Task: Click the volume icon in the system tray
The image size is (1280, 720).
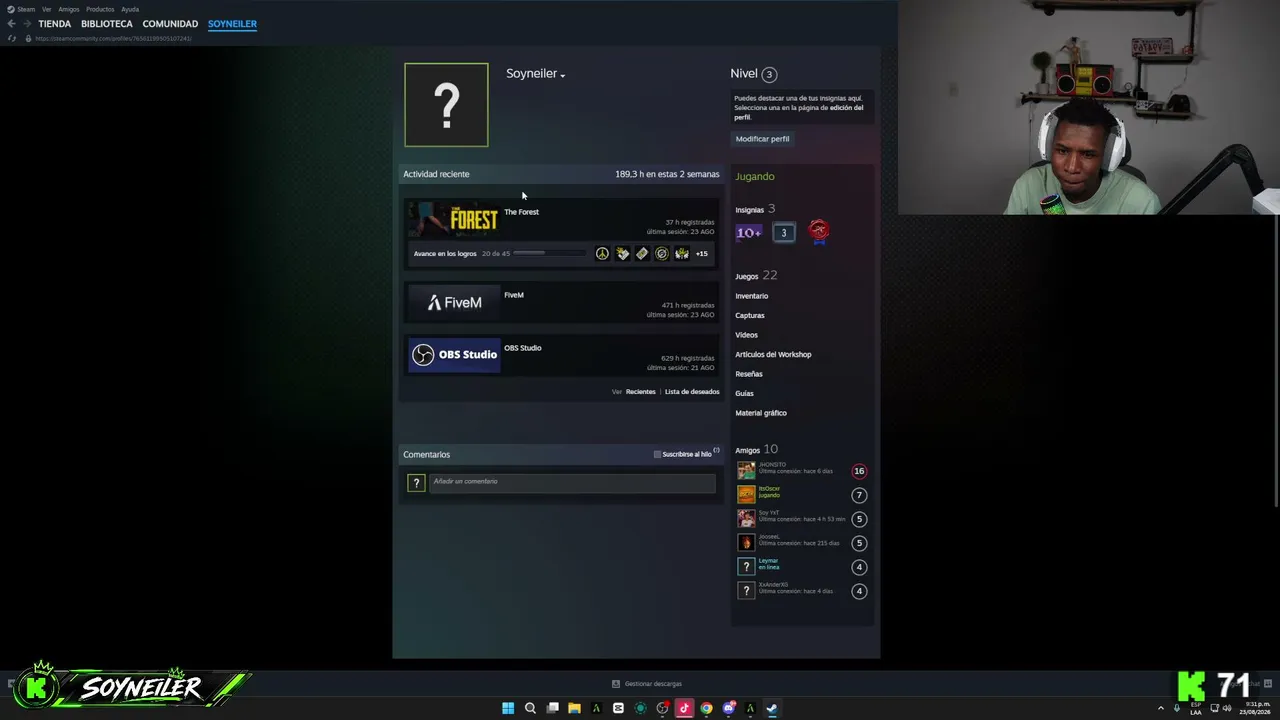Action: click(1227, 708)
